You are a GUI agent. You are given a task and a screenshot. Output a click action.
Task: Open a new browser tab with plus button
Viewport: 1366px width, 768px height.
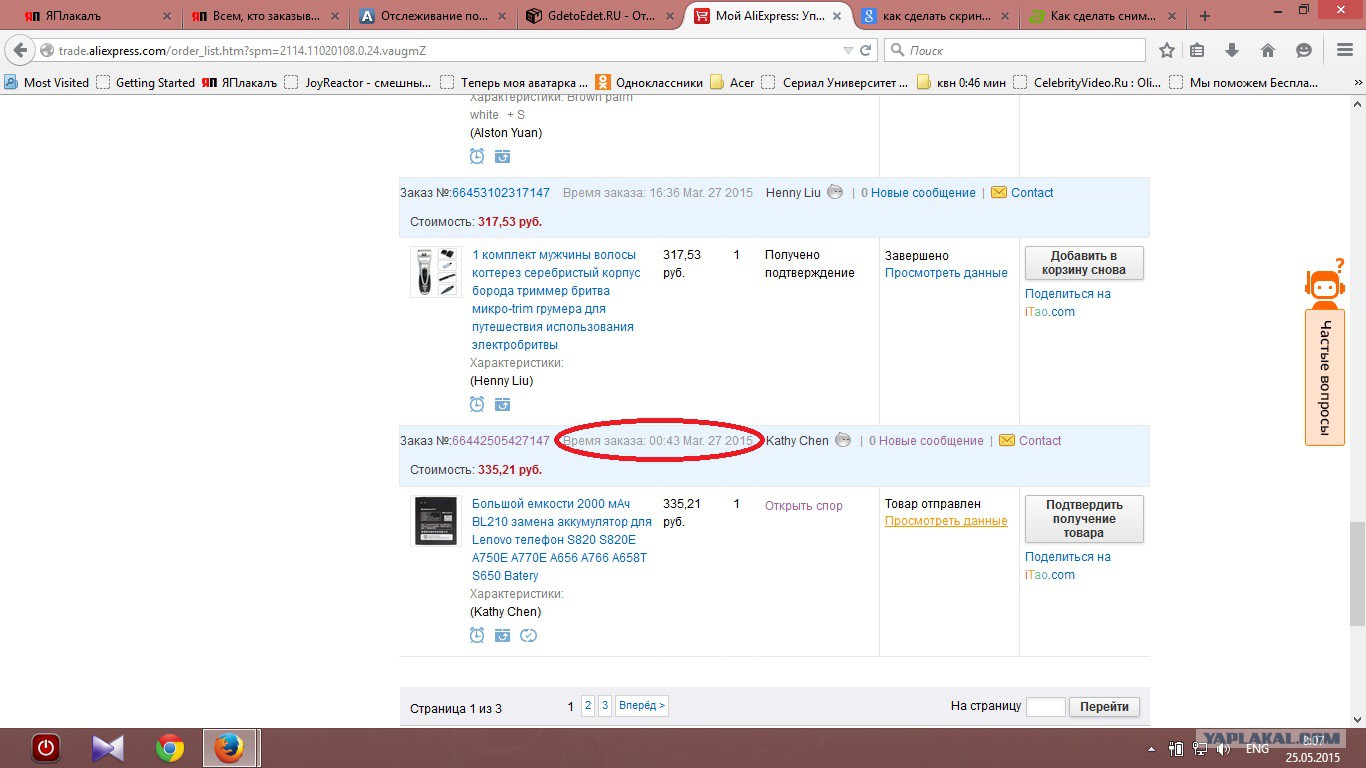(1205, 16)
